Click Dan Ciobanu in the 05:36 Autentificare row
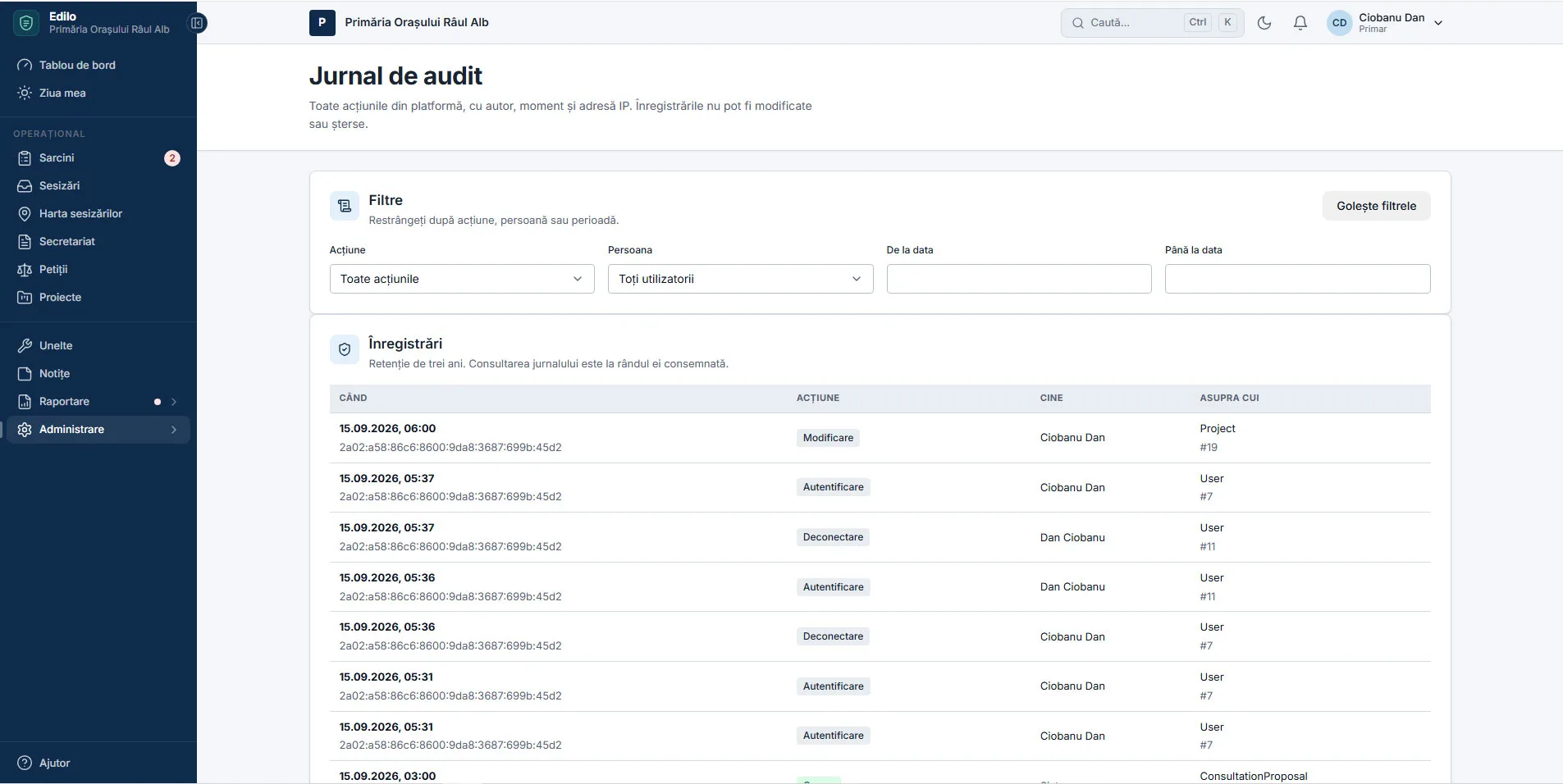 (x=1072, y=586)
